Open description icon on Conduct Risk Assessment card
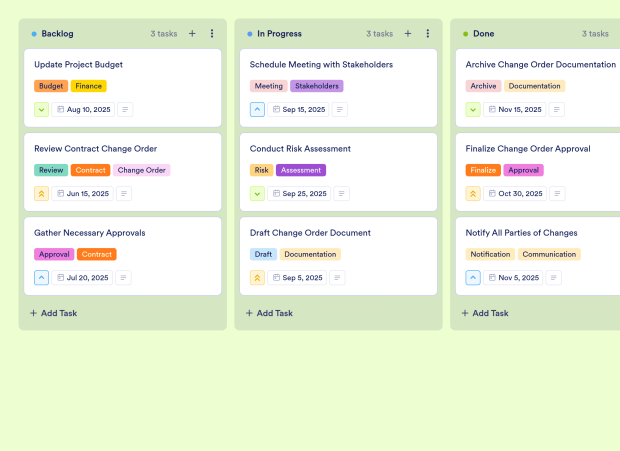The height and width of the screenshot is (451, 620). click(x=342, y=194)
